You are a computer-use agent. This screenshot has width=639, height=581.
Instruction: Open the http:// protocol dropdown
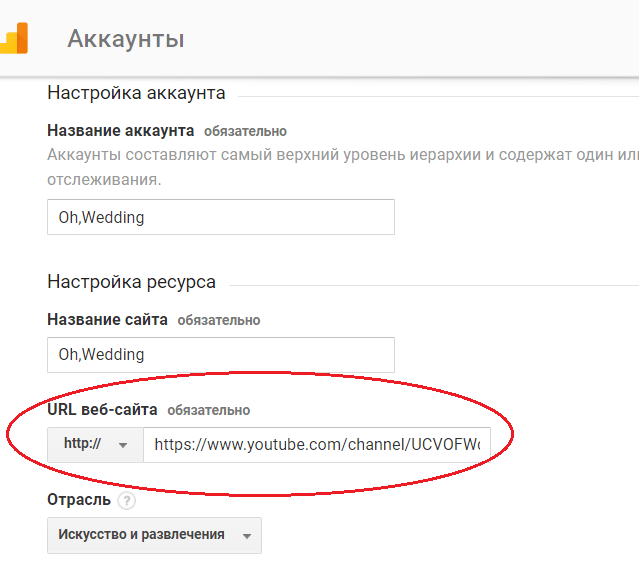click(x=95, y=445)
